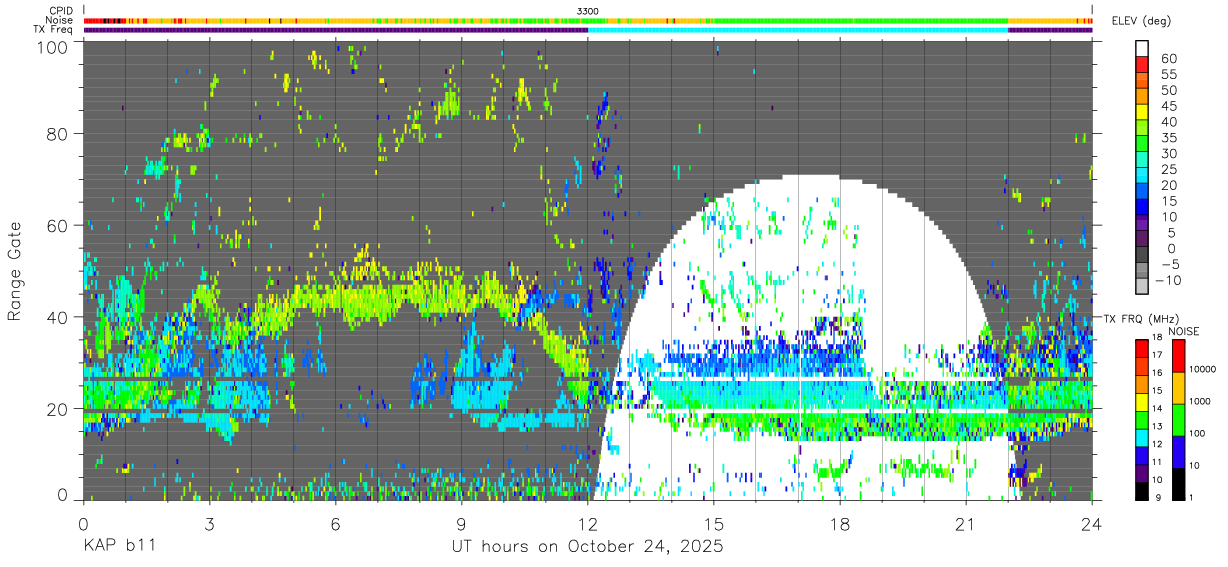Click the UT hours on October 24, 2025 title
Screen dimensions: 1228x567
pyautogui.click(x=587, y=547)
